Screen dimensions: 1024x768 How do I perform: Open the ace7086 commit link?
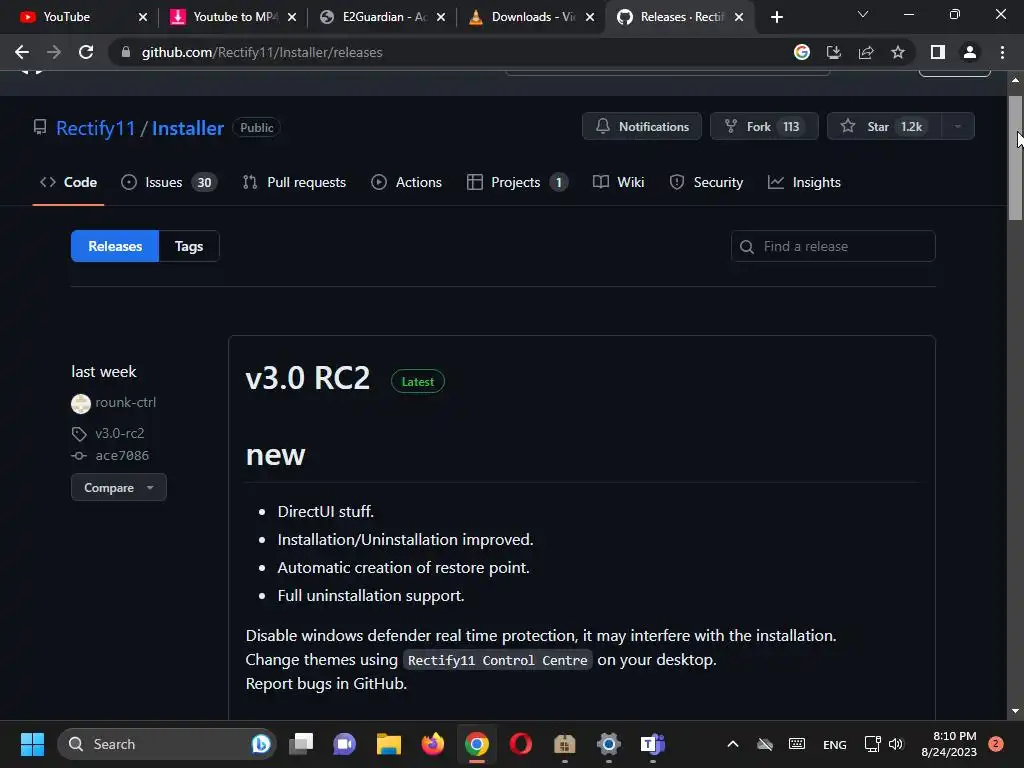pyautogui.click(x=122, y=455)
